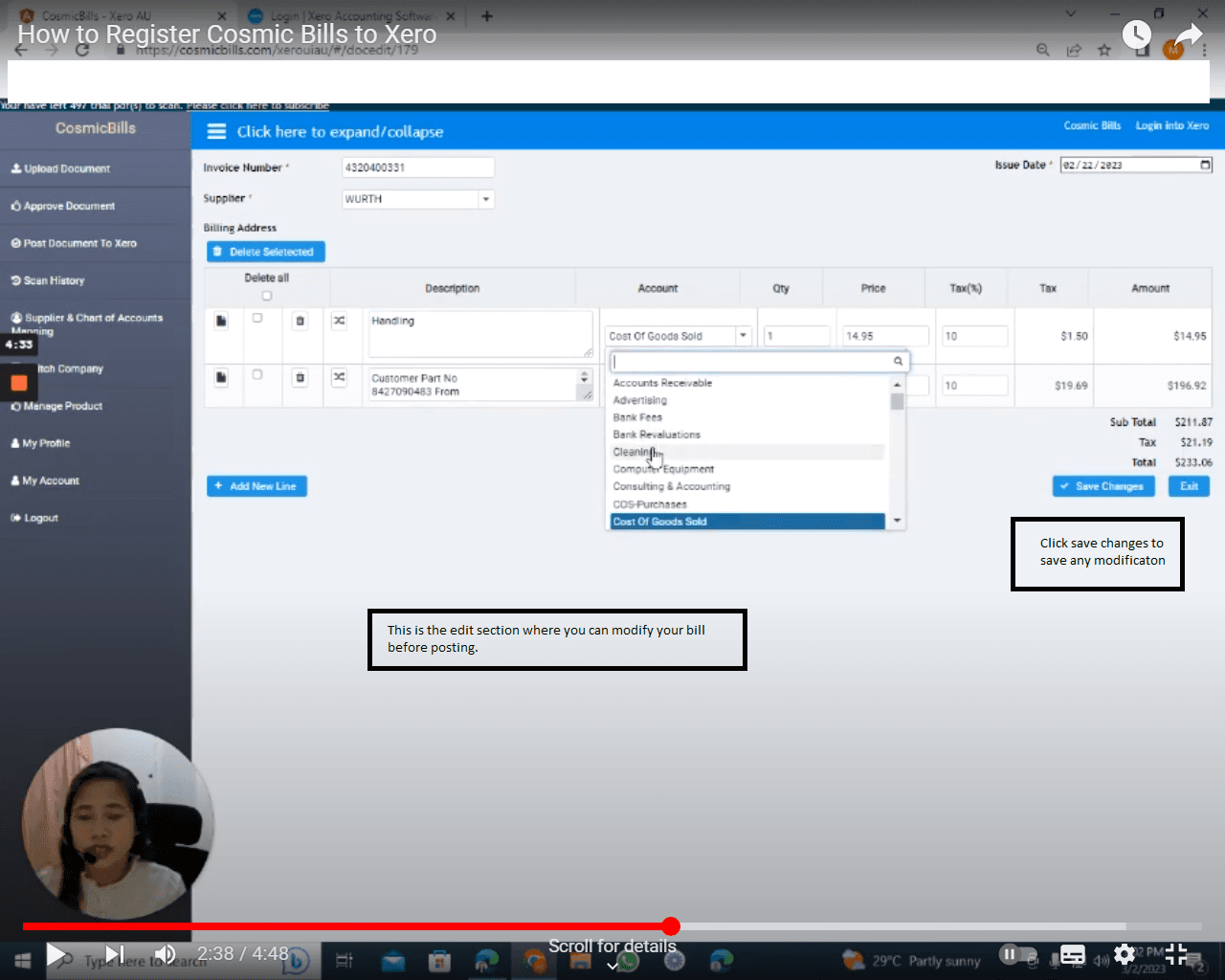Switch to the Xero Accounting Software login tab

tap(351, 16)
